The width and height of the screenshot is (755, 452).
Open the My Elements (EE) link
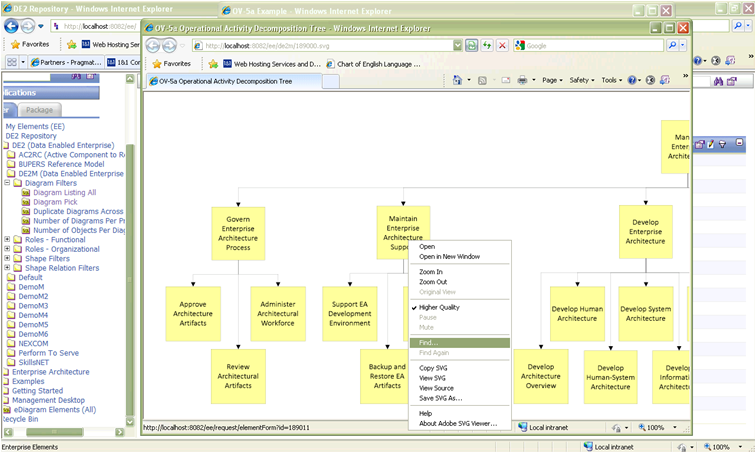tap(35, 126)
